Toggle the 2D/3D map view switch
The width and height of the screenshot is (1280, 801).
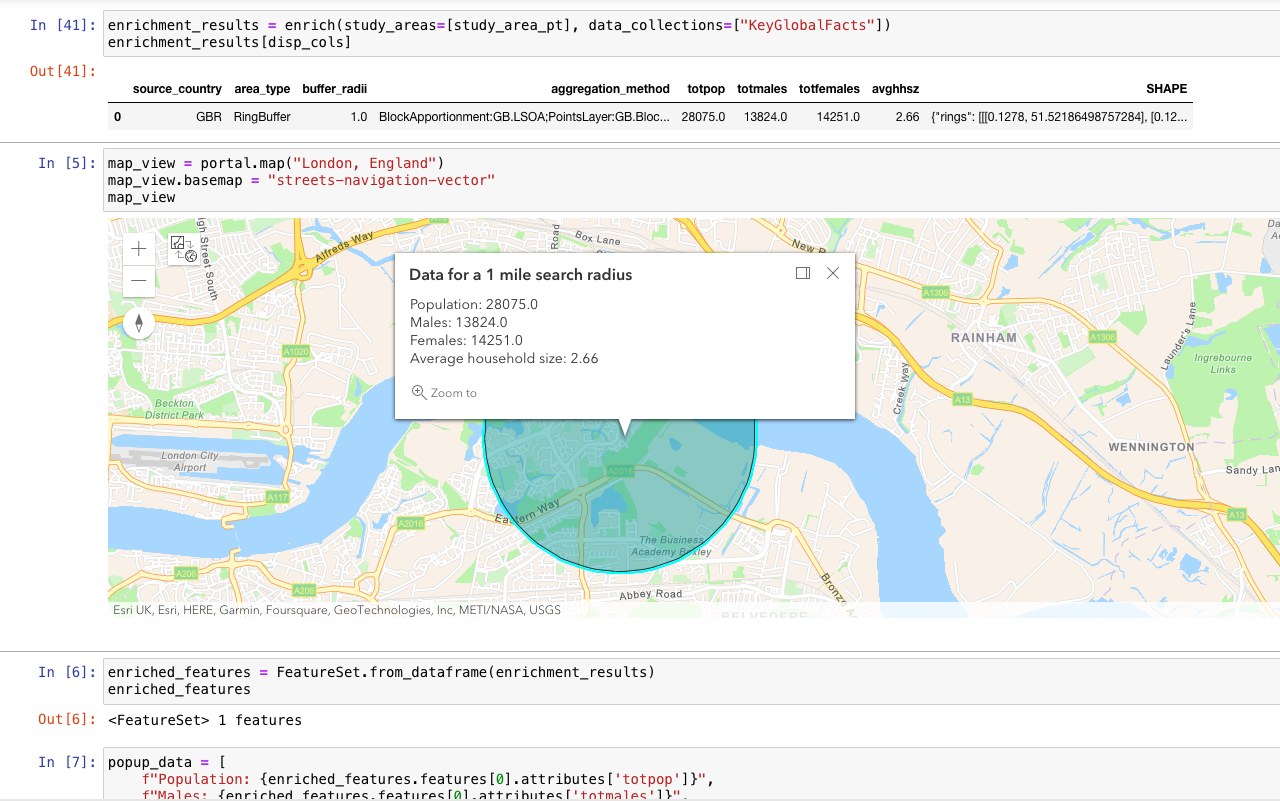183,249
